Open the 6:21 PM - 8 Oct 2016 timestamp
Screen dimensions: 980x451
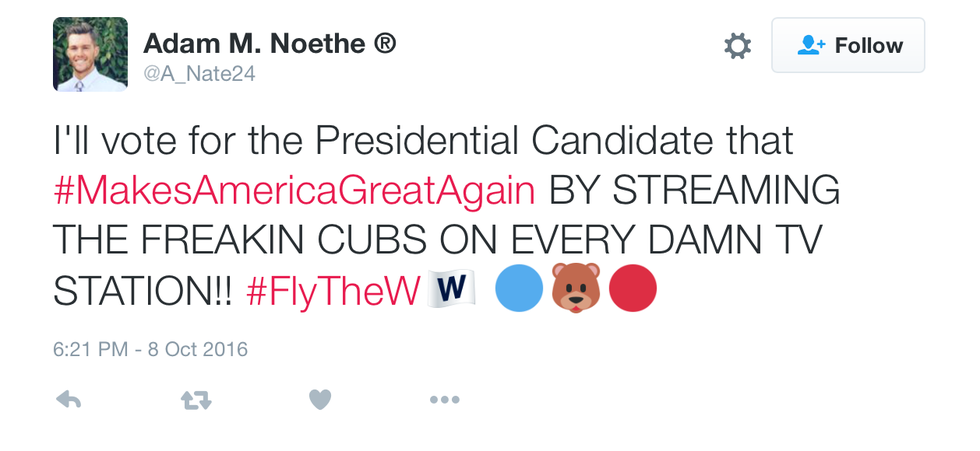[x=150, y=350]
